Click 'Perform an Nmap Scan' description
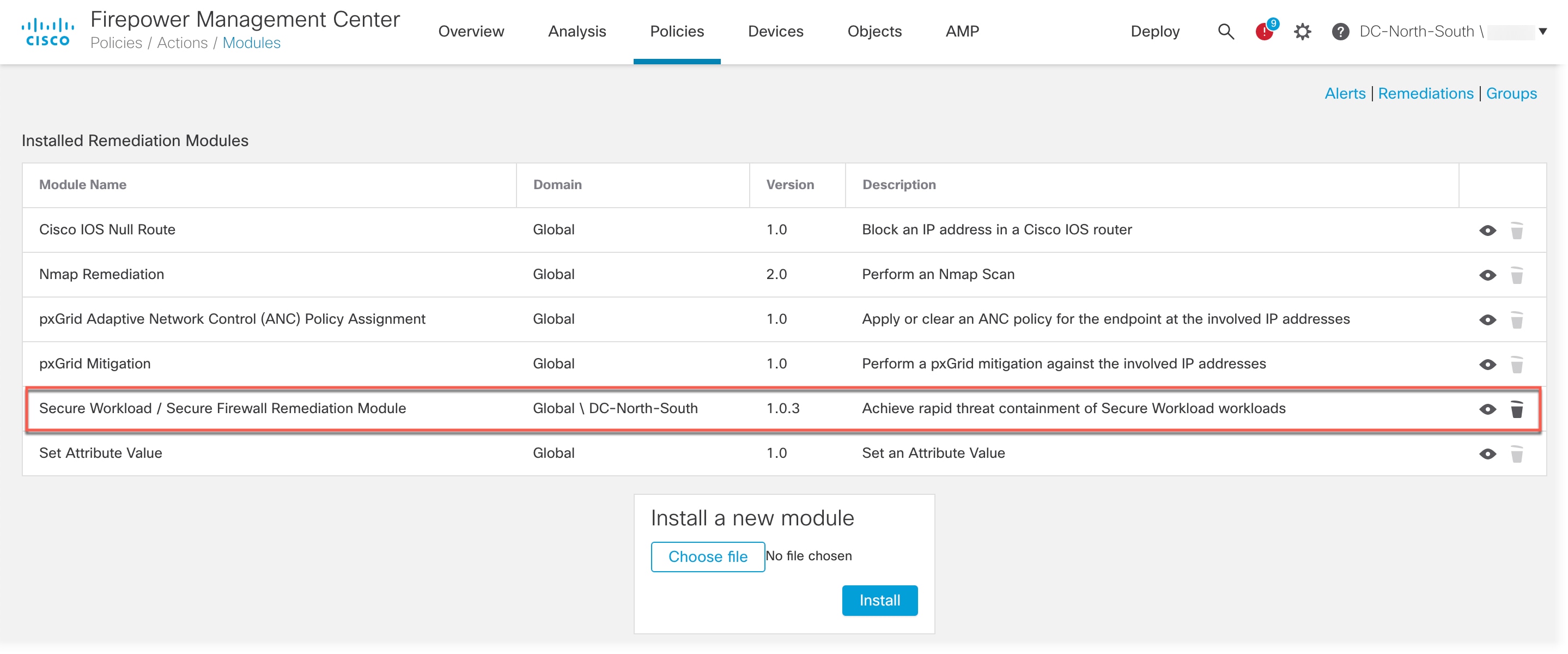The height and width of the screenshot is (654, 1568). [x=938, y=274]
